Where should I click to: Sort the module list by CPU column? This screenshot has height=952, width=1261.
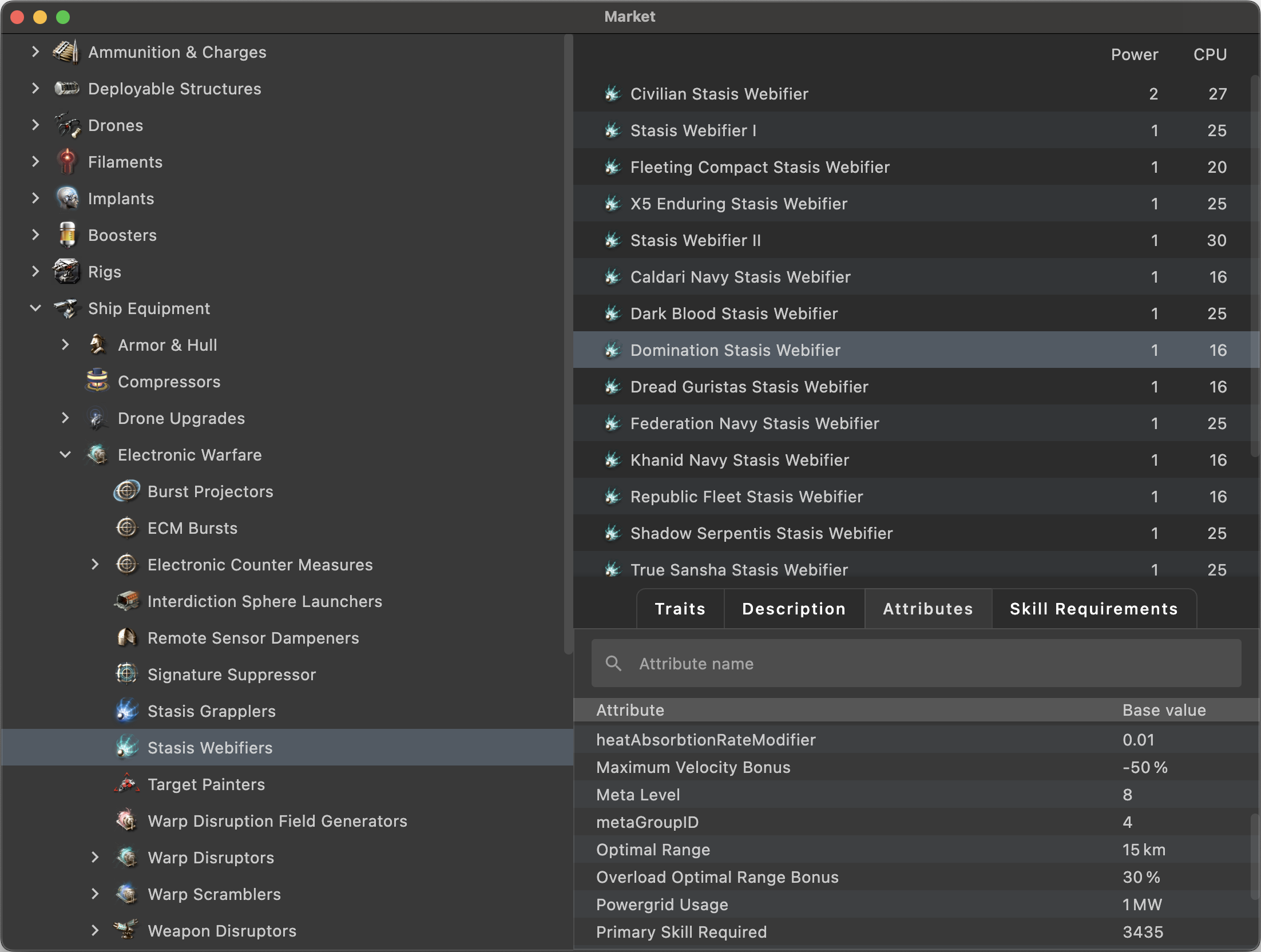1210,54
